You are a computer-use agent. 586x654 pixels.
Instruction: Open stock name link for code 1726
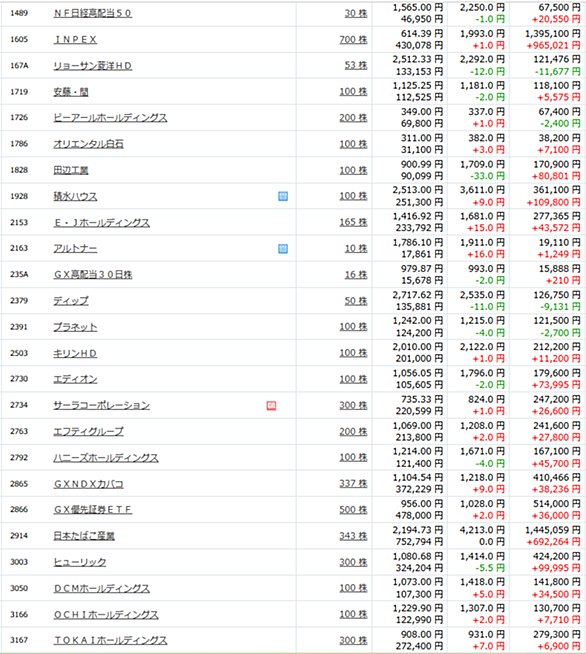pos(110,118)
